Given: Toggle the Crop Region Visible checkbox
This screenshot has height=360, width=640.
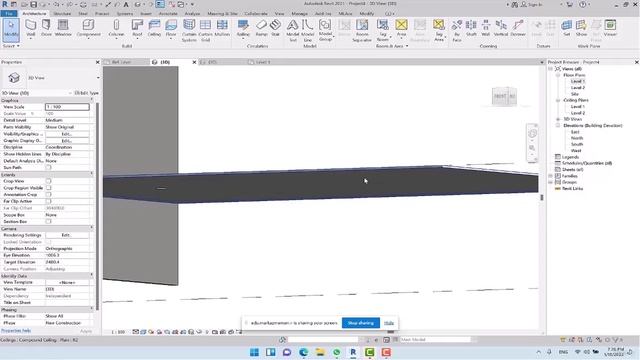Looking at the screenshot, I should tap(48, 188).
